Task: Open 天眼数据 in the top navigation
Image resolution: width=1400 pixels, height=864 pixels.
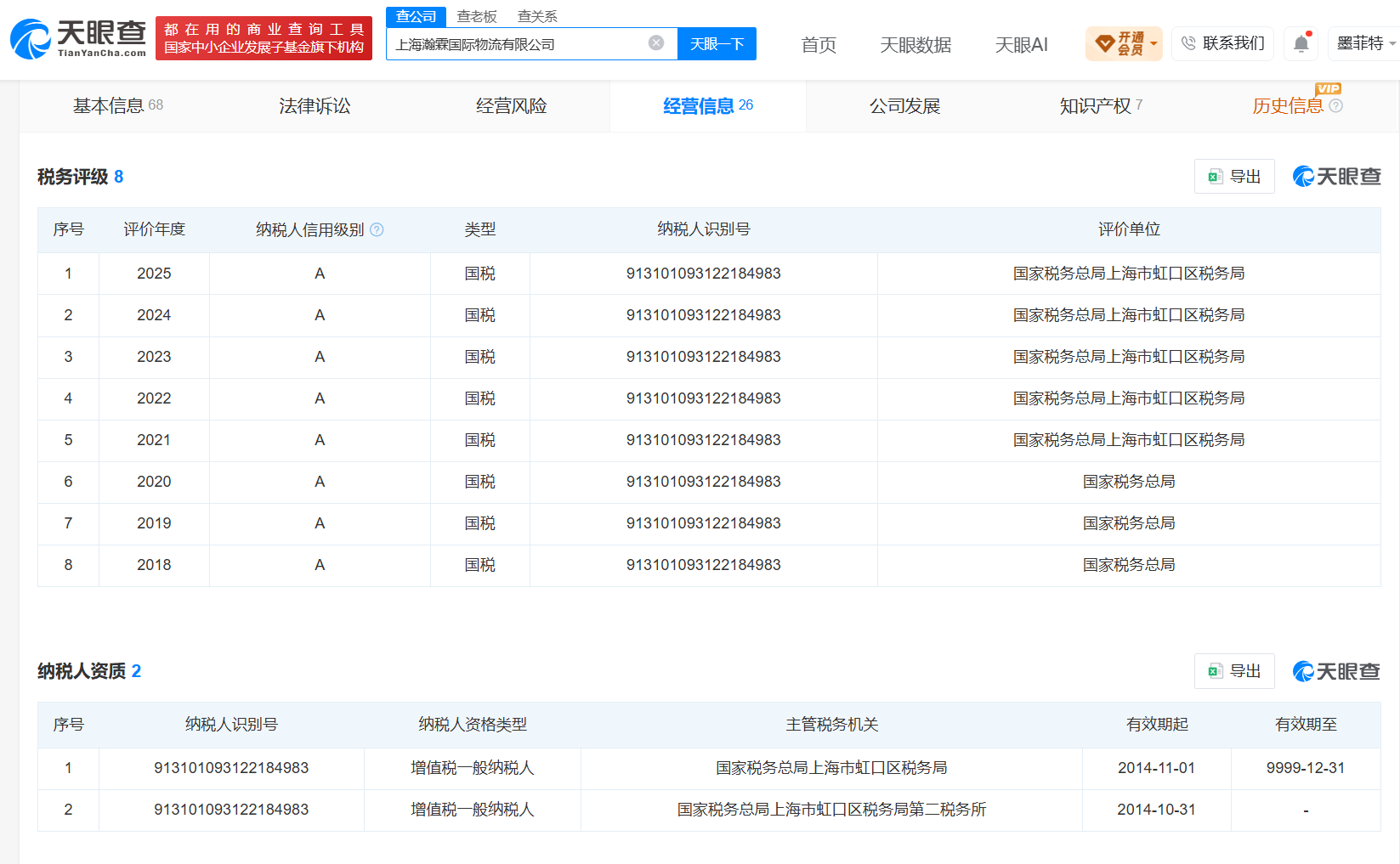Action: 915,45
